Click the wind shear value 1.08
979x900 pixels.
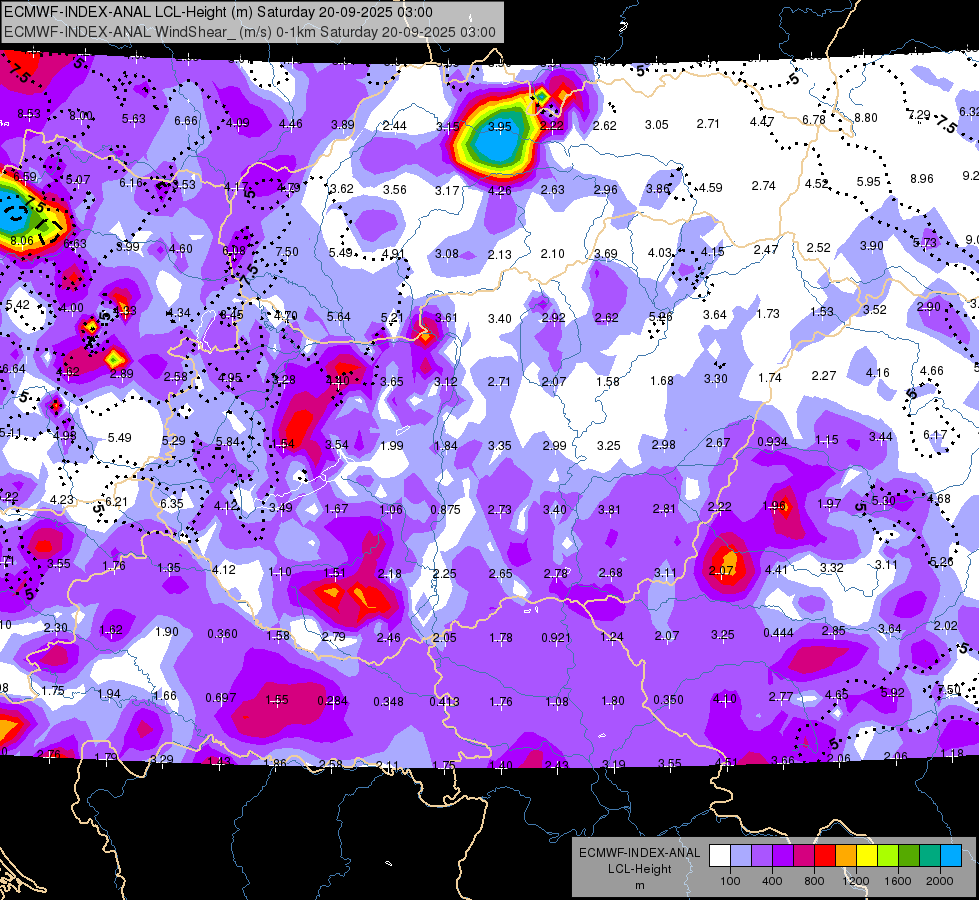pos(557,702)
